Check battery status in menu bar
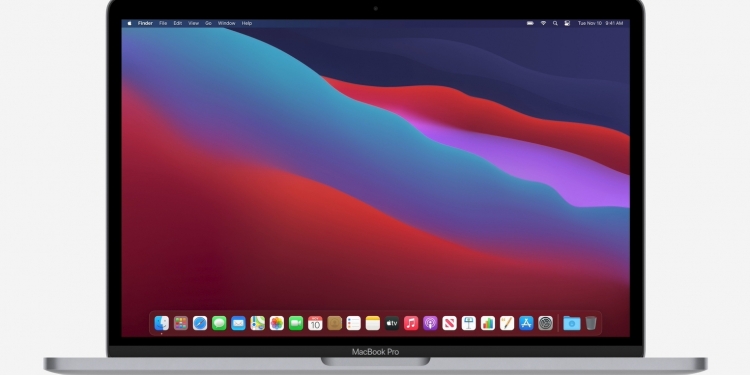 530,23
